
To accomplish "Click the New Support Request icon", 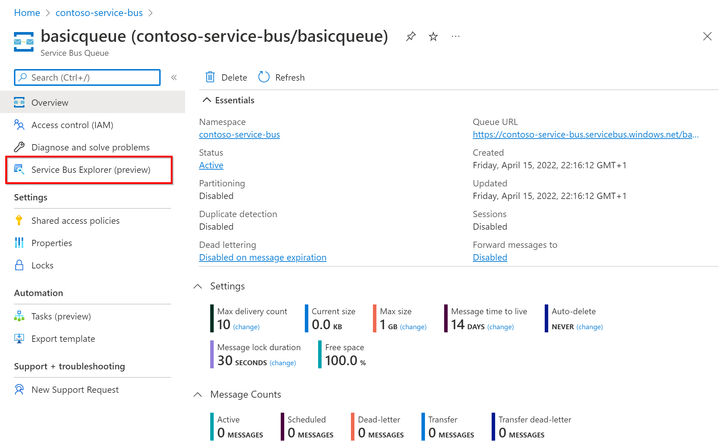I will 19,389.
